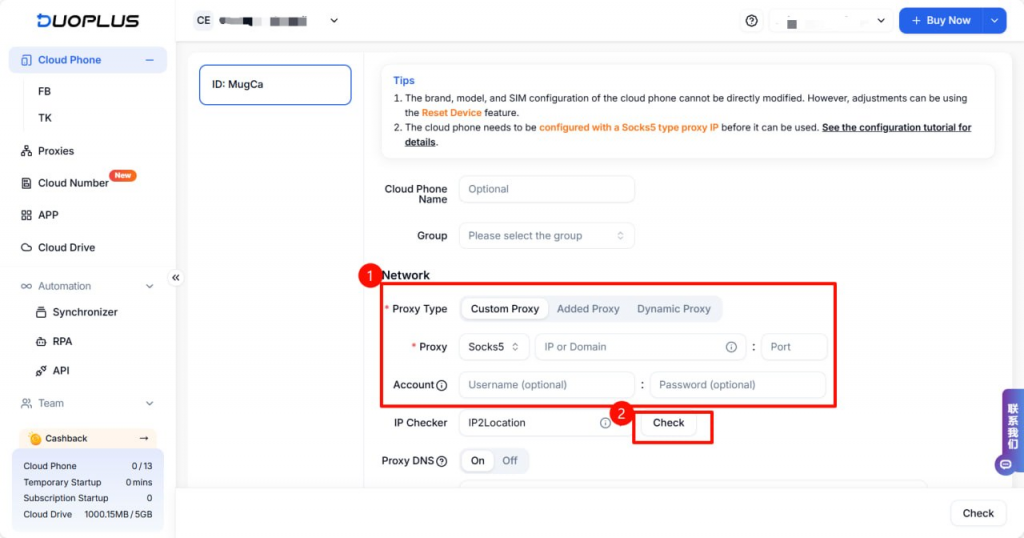Click the Proxy DNS help icon
The image size is (1024, 538).
coord(442,461)
